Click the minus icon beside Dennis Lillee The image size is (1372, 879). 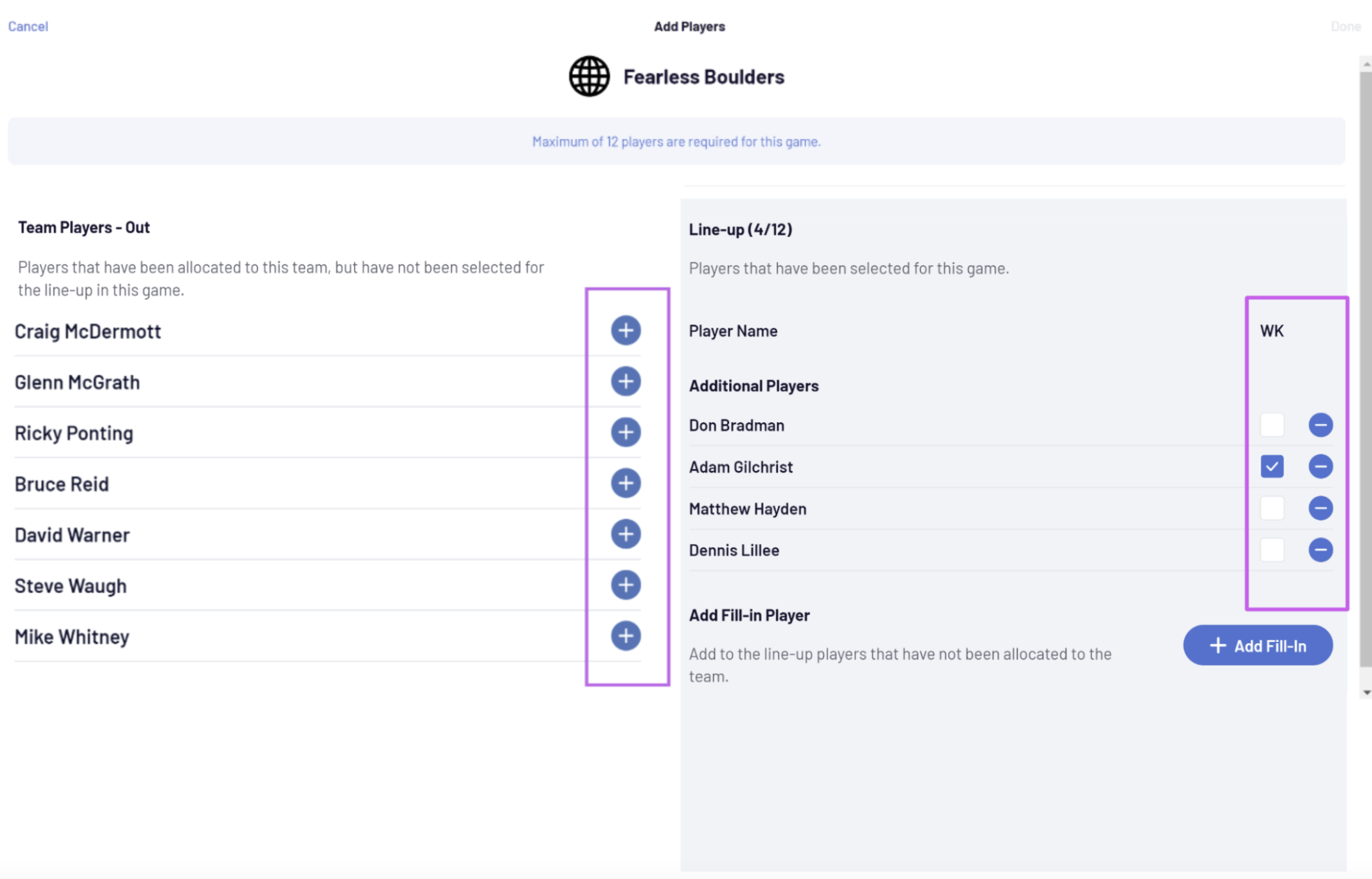(x=1321, y=549)
